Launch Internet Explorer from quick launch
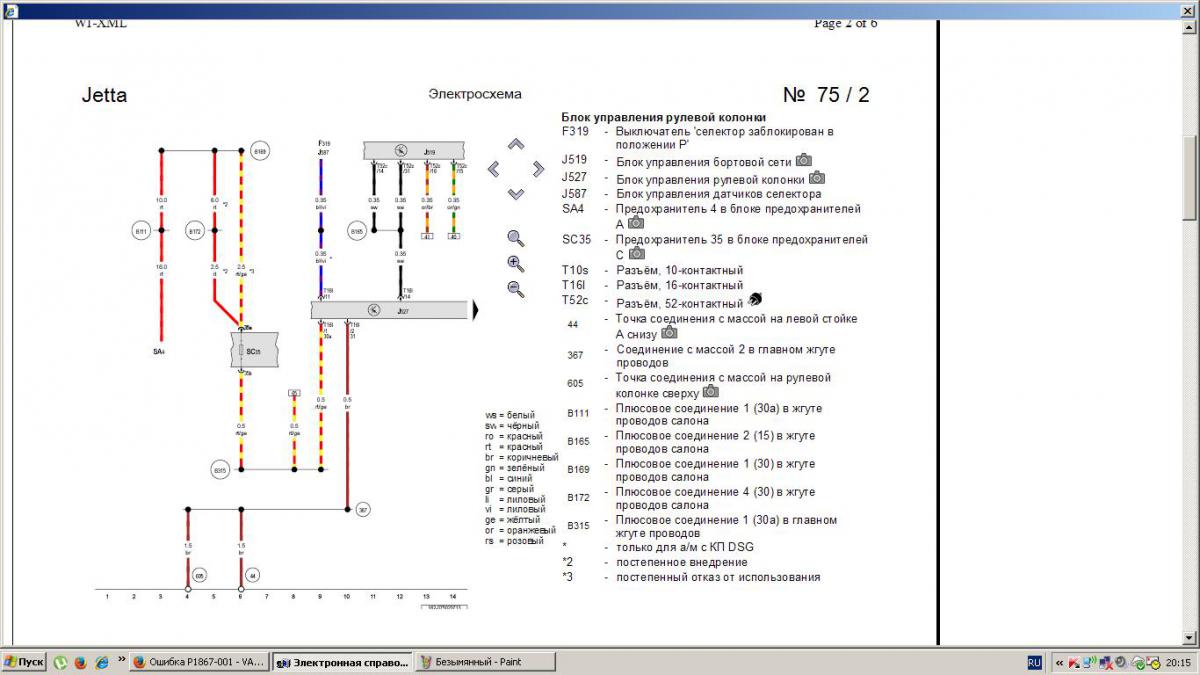This screenshot has height=675, width=1200. pyautogui.click(x=100, y=662)
